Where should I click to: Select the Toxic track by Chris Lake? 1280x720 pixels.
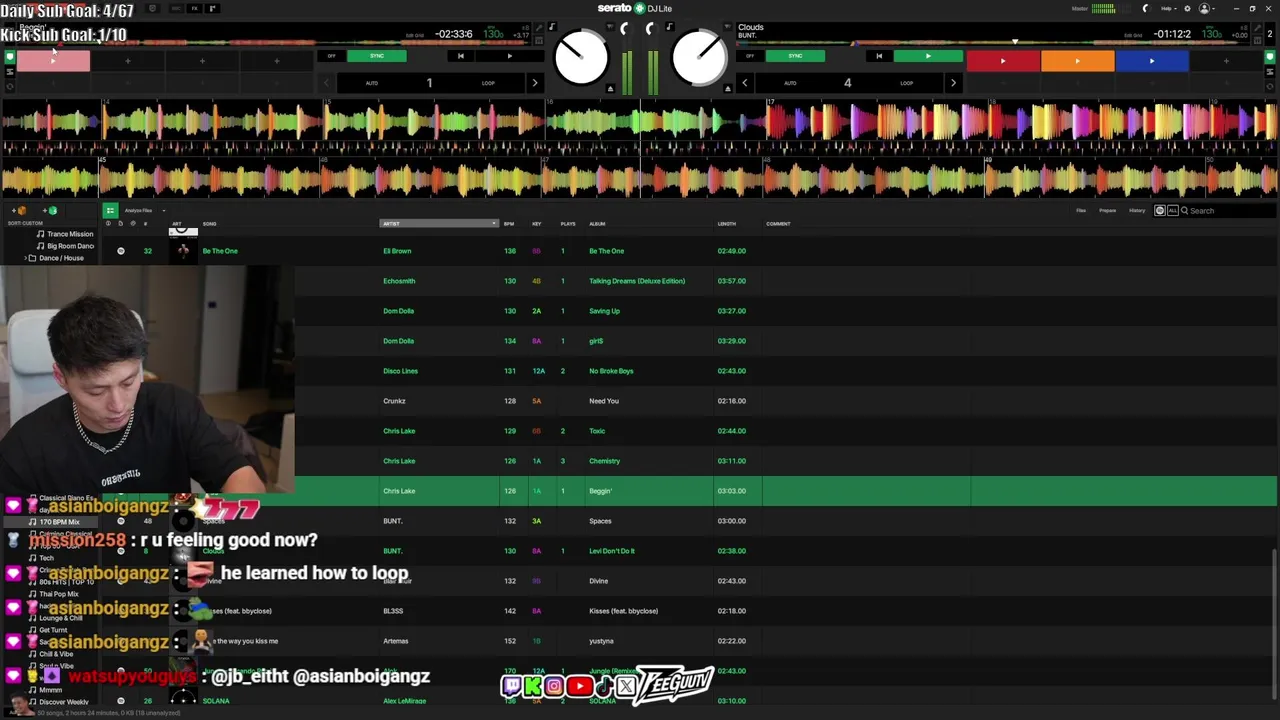coord(787,431)
